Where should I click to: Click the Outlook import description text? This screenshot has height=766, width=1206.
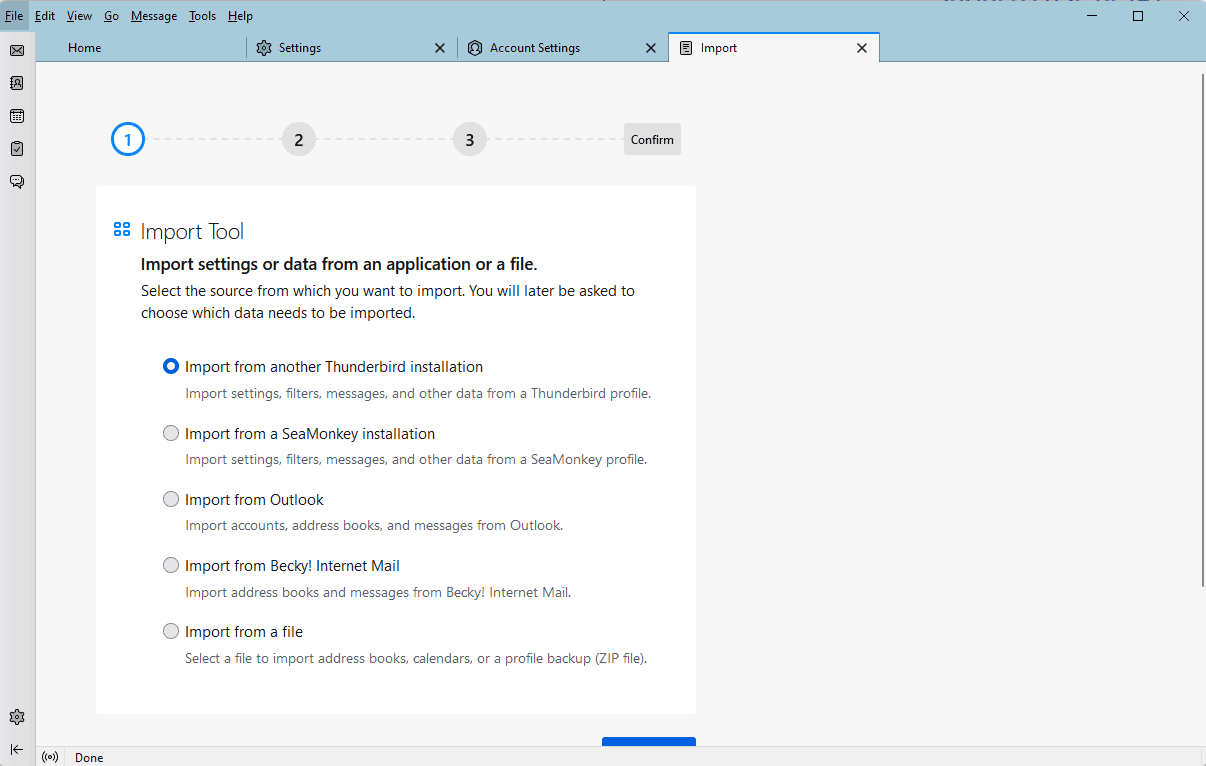(374, 525)
